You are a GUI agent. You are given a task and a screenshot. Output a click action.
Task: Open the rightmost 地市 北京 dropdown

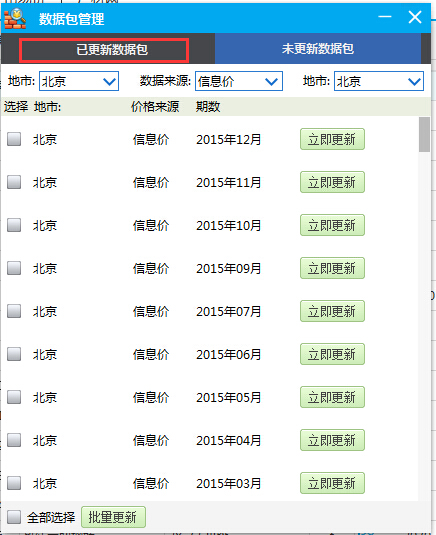(x=379, y=81)
